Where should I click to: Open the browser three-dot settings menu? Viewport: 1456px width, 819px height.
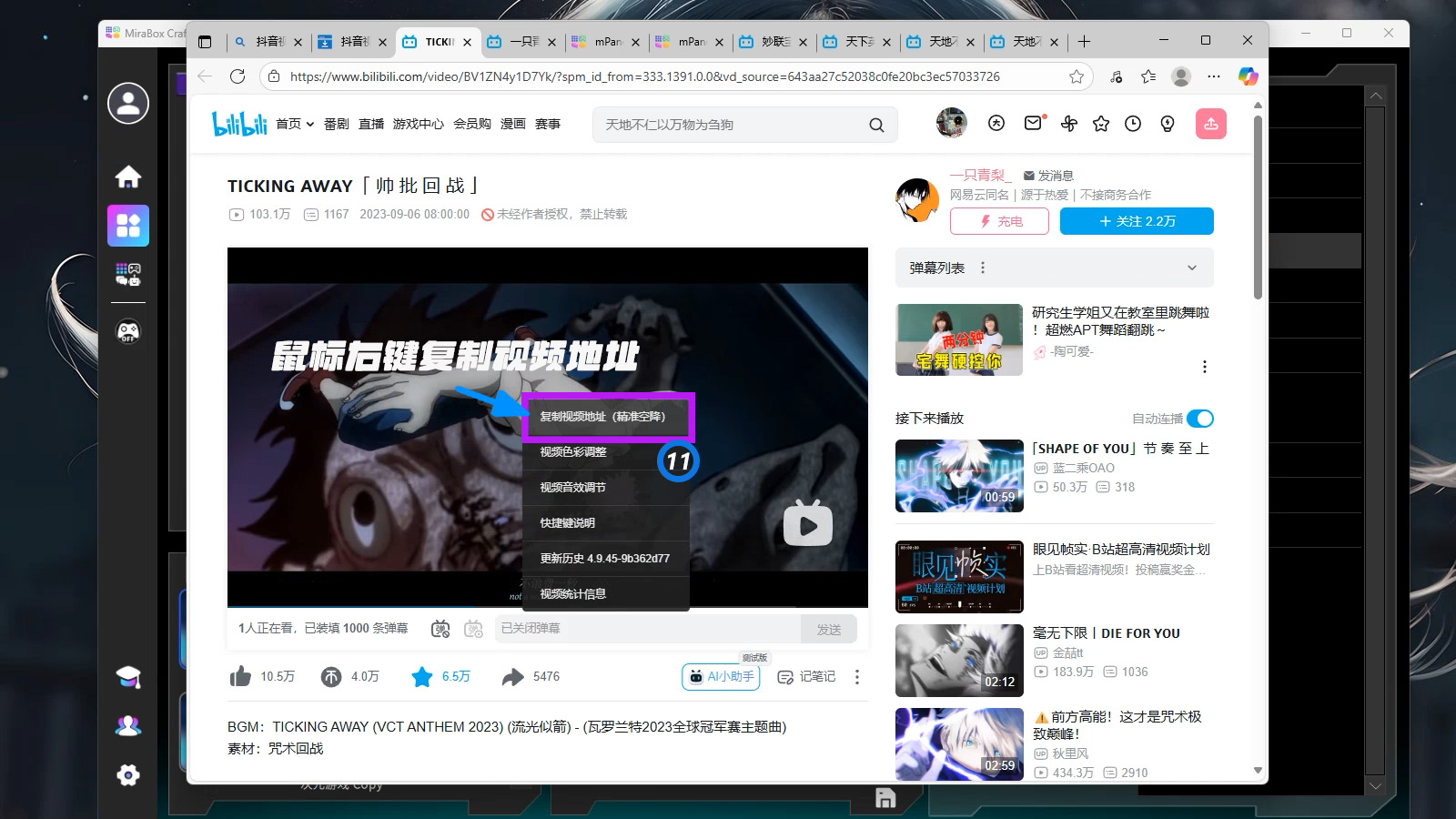point(1214,76)
